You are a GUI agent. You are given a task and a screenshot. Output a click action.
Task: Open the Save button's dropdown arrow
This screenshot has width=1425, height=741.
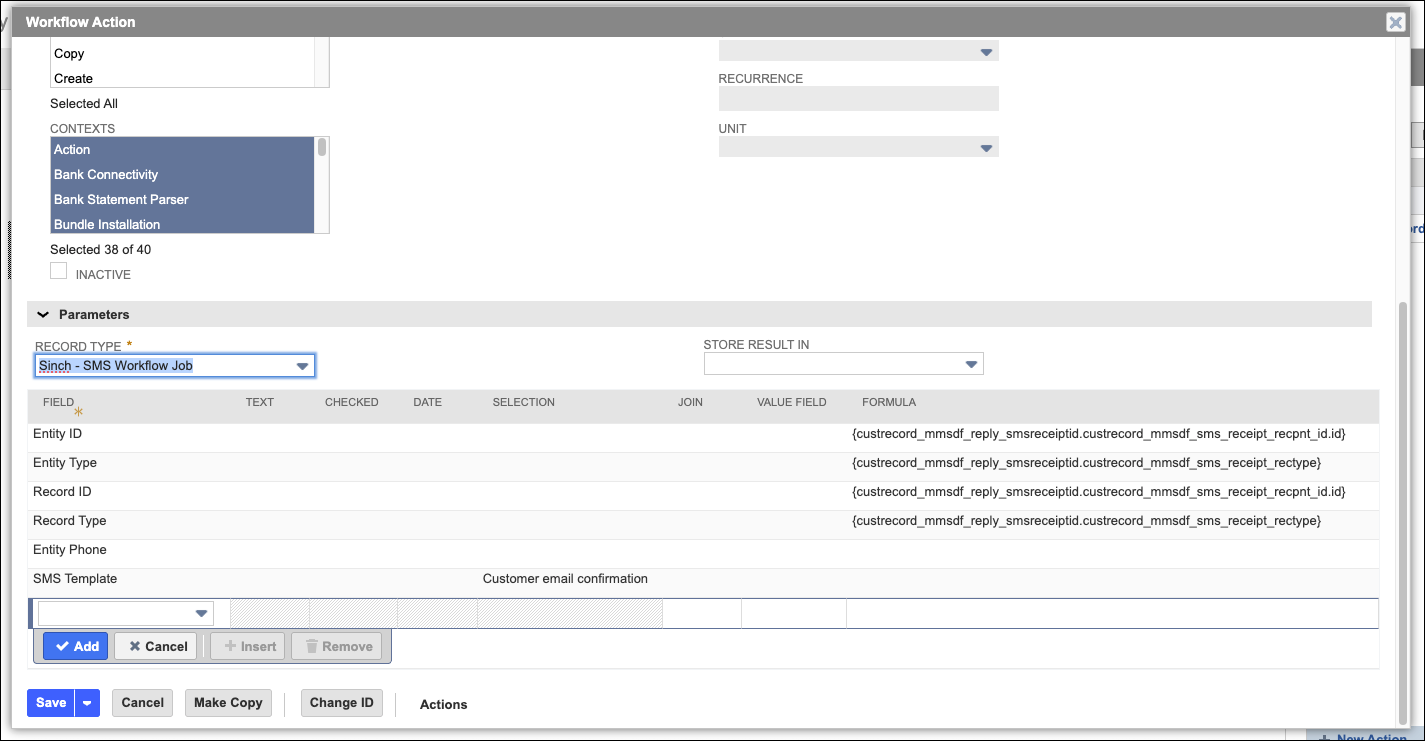coord(86,703)
